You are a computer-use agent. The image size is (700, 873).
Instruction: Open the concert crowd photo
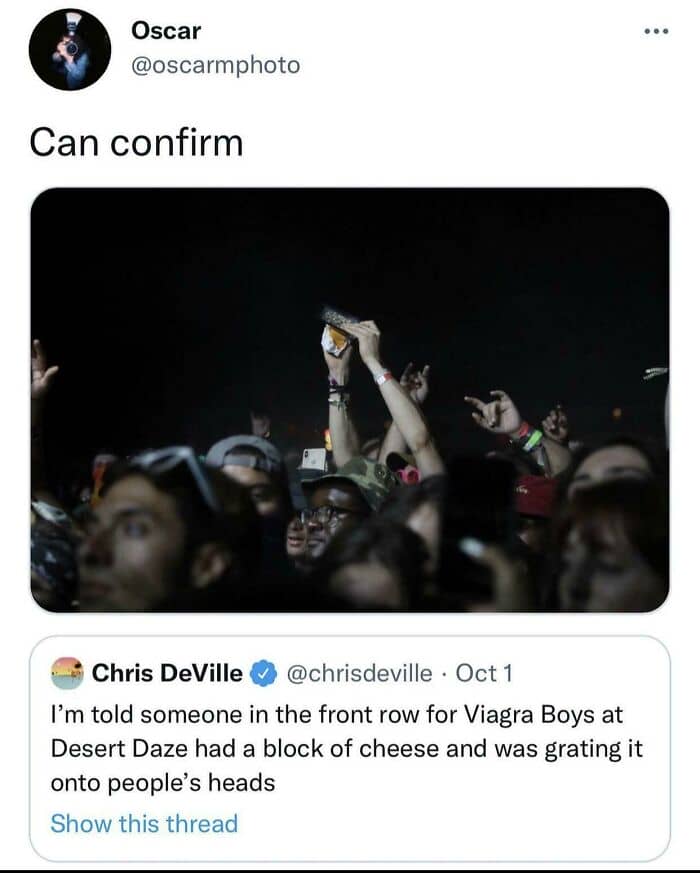[350, 399]
